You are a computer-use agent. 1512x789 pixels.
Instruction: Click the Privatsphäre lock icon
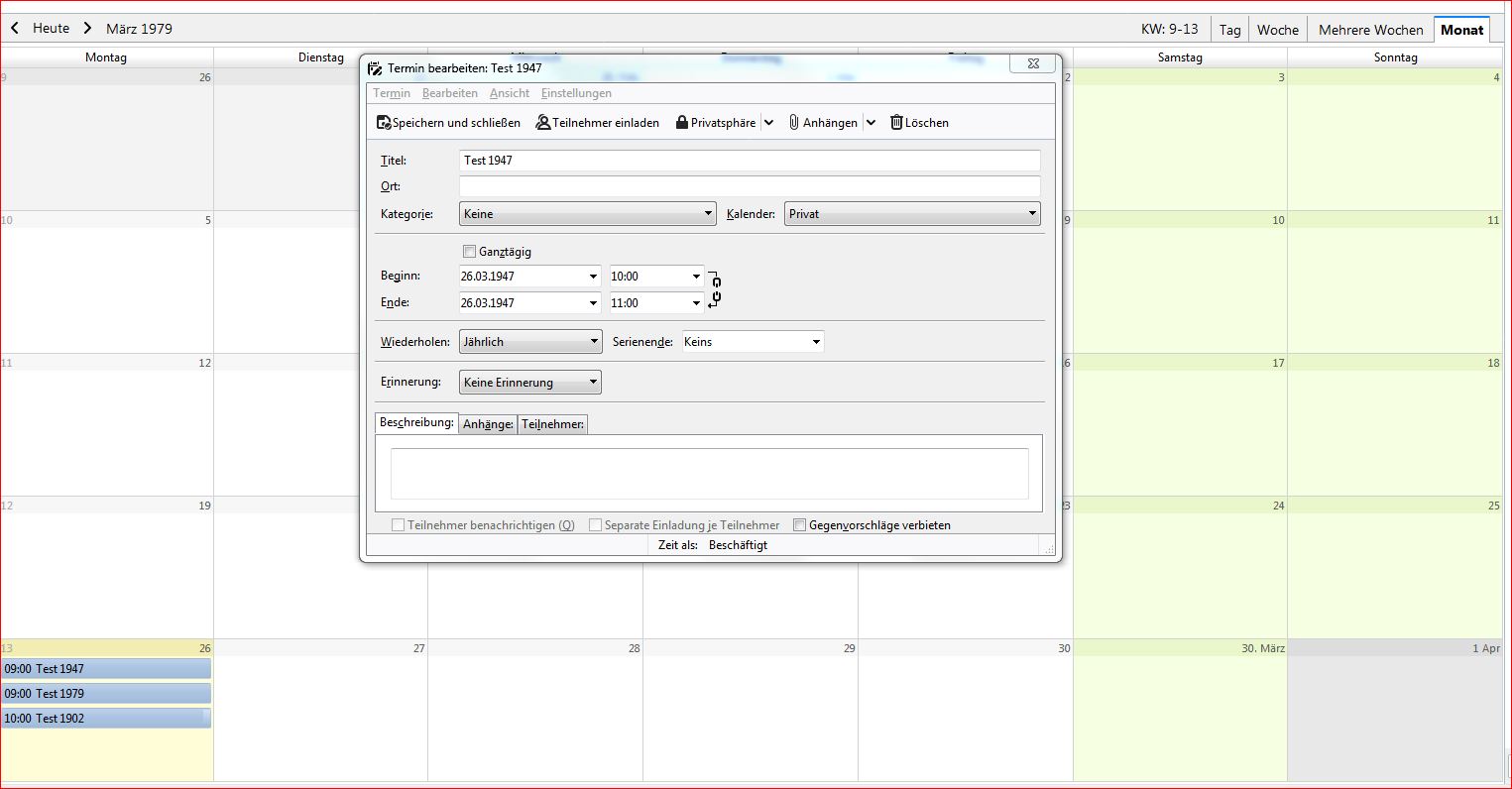point(682,123)
